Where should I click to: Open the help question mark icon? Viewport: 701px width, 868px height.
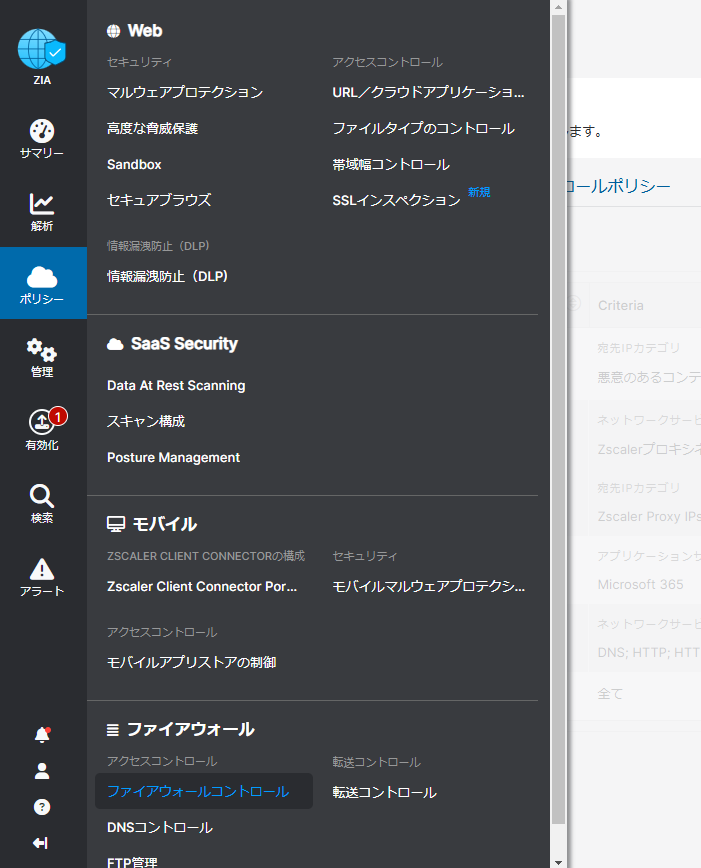42,807
